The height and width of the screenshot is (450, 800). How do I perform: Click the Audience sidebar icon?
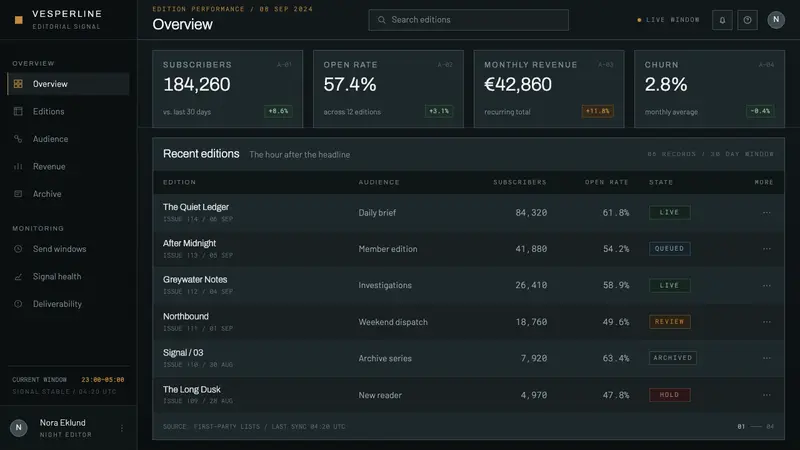(18, 139)
